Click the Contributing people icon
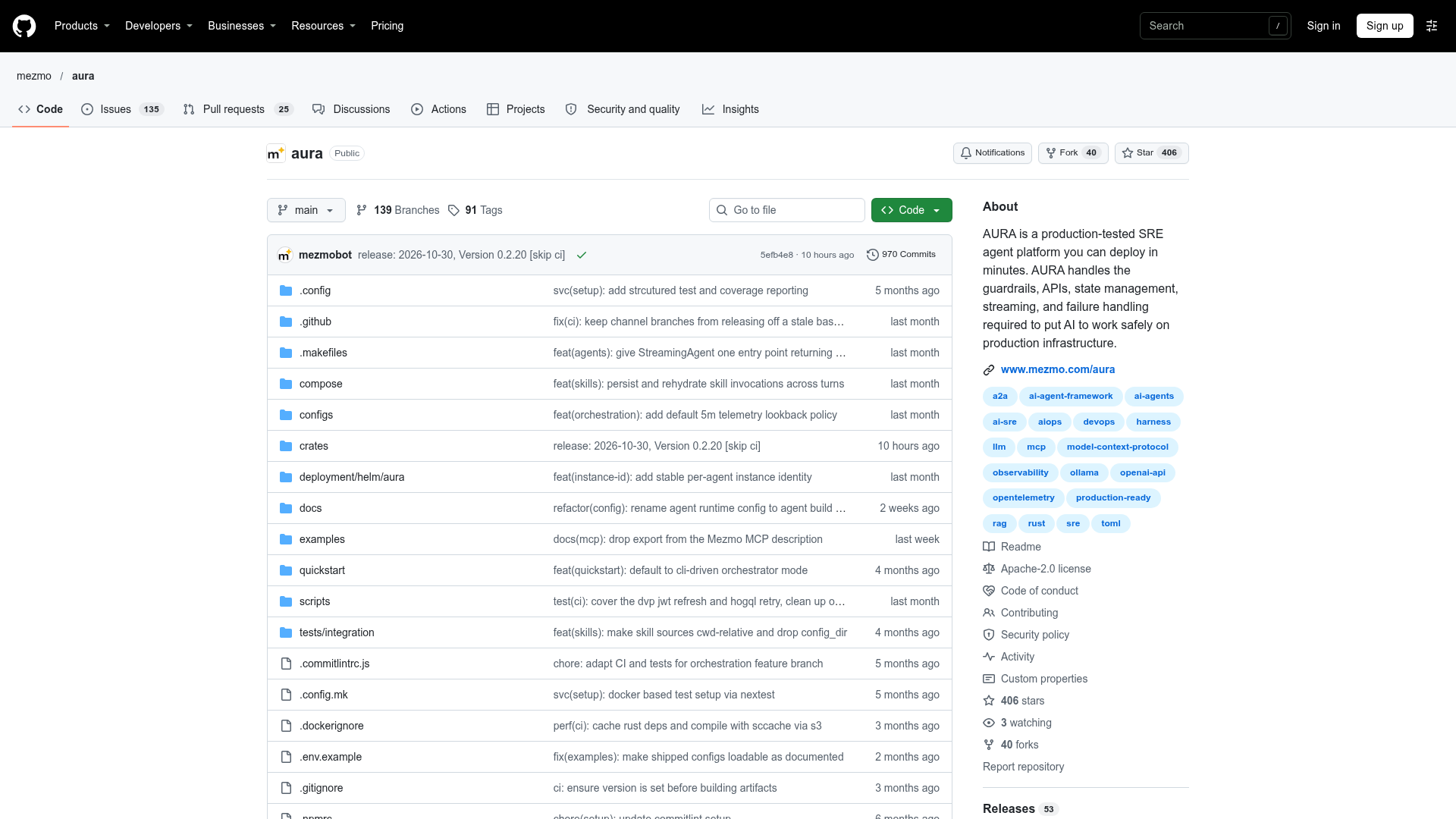1456x819 pixels. click(989, 613)
